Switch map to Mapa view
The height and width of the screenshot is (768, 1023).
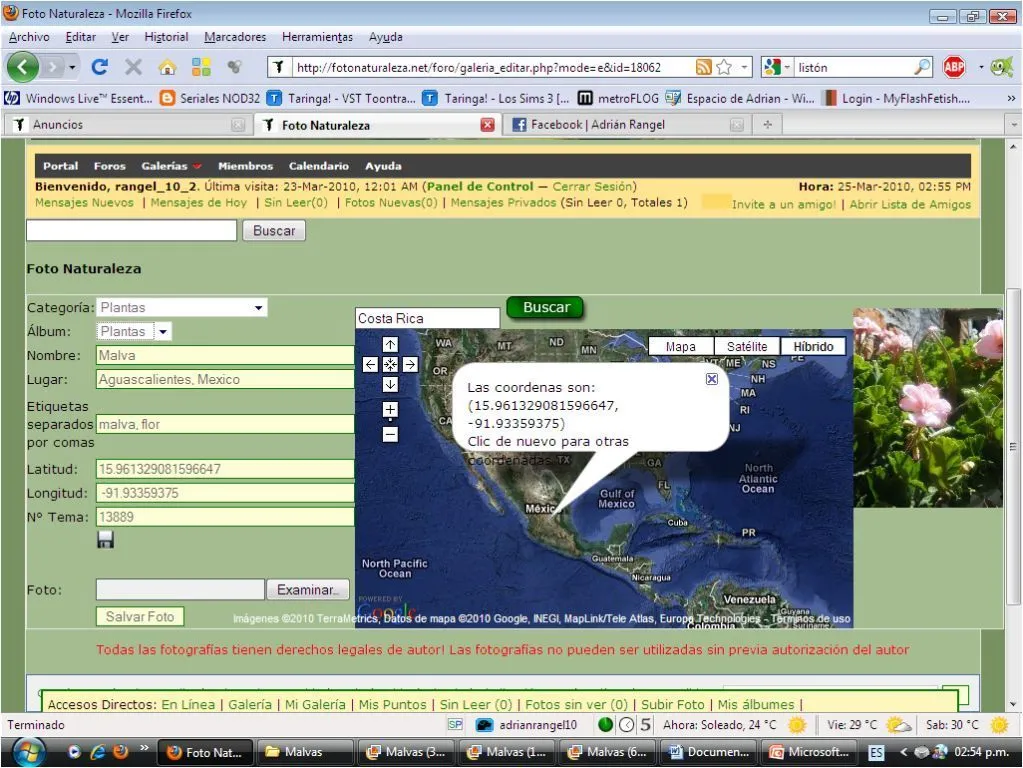click(680, 346)
